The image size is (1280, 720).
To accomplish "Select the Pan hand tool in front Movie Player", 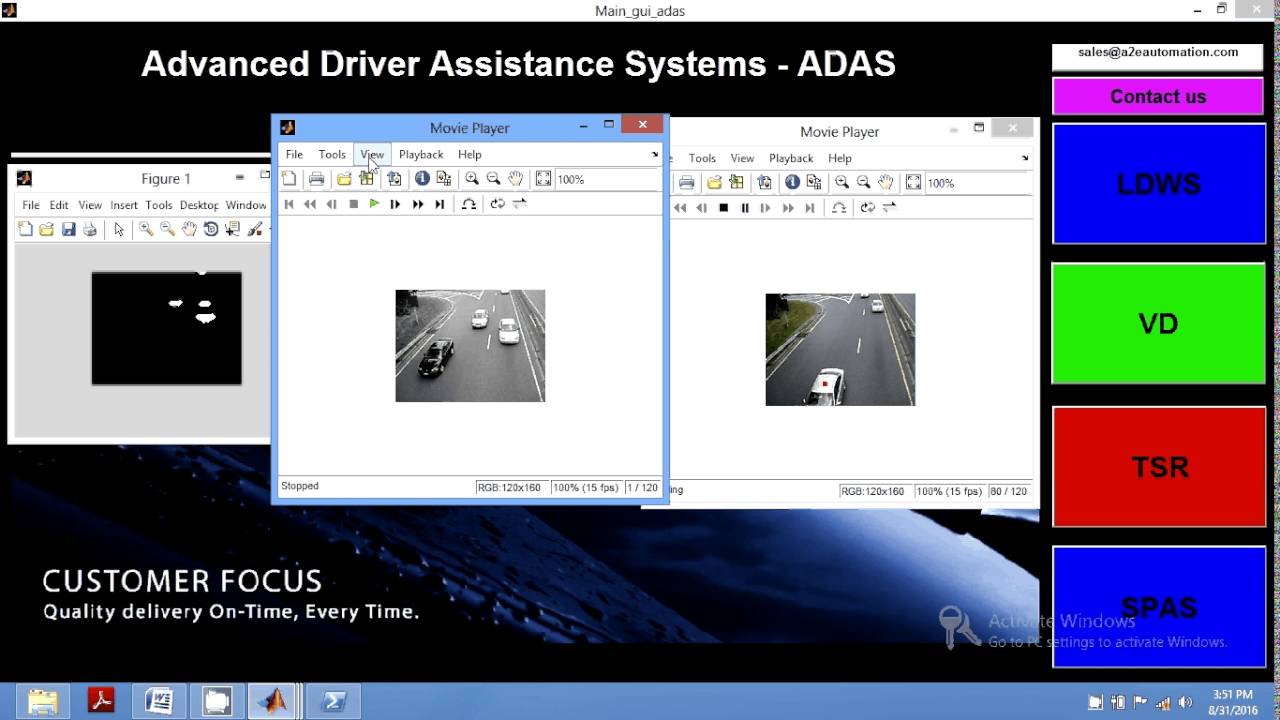I will click(x=515, y=179).
